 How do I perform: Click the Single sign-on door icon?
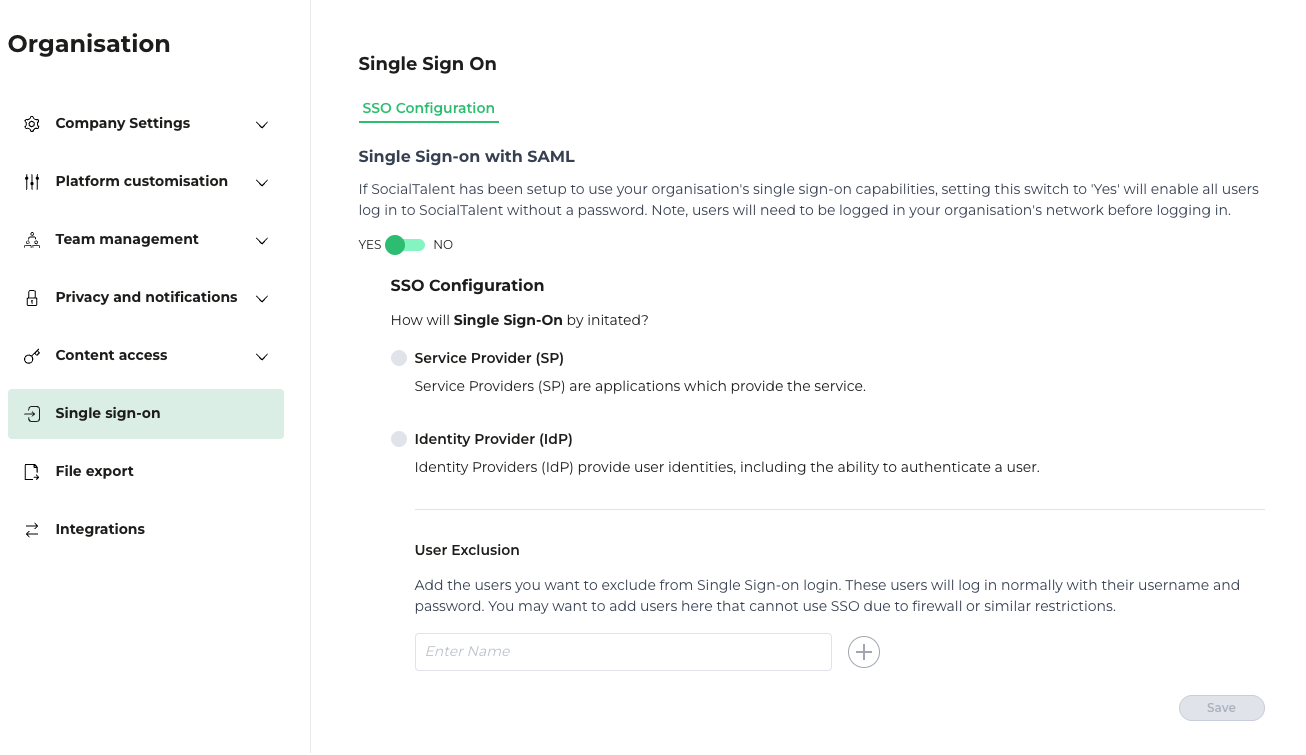tap(32, 414)
